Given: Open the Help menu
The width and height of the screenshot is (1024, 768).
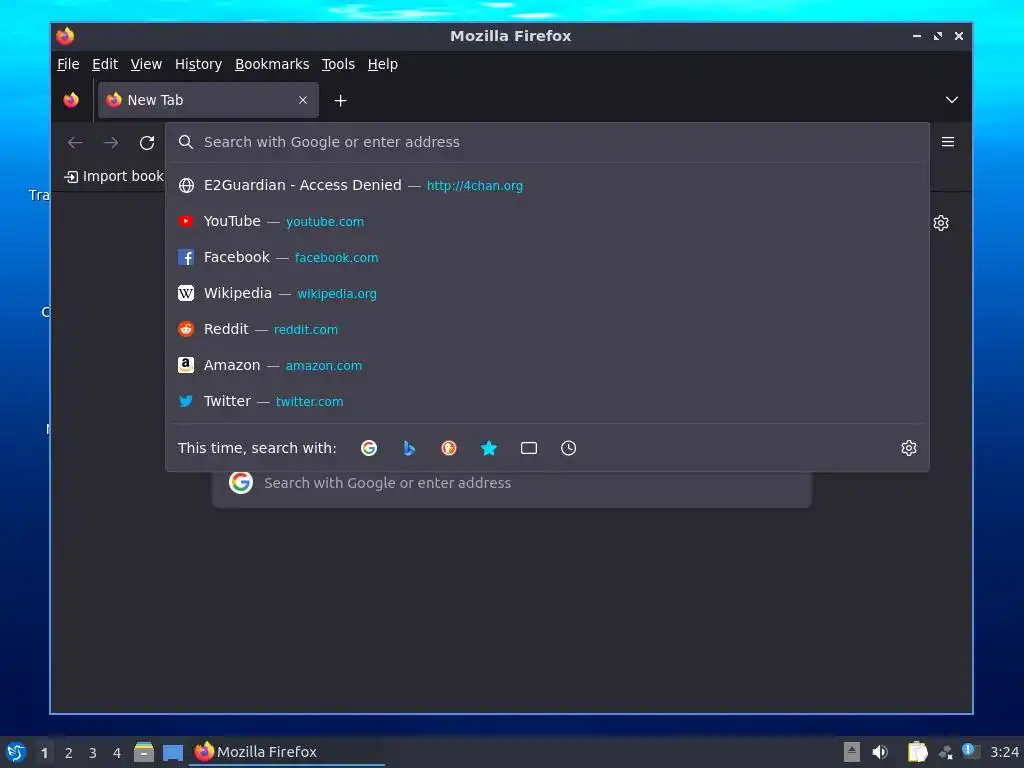Looking at the screenshot, I should point(383,64).
